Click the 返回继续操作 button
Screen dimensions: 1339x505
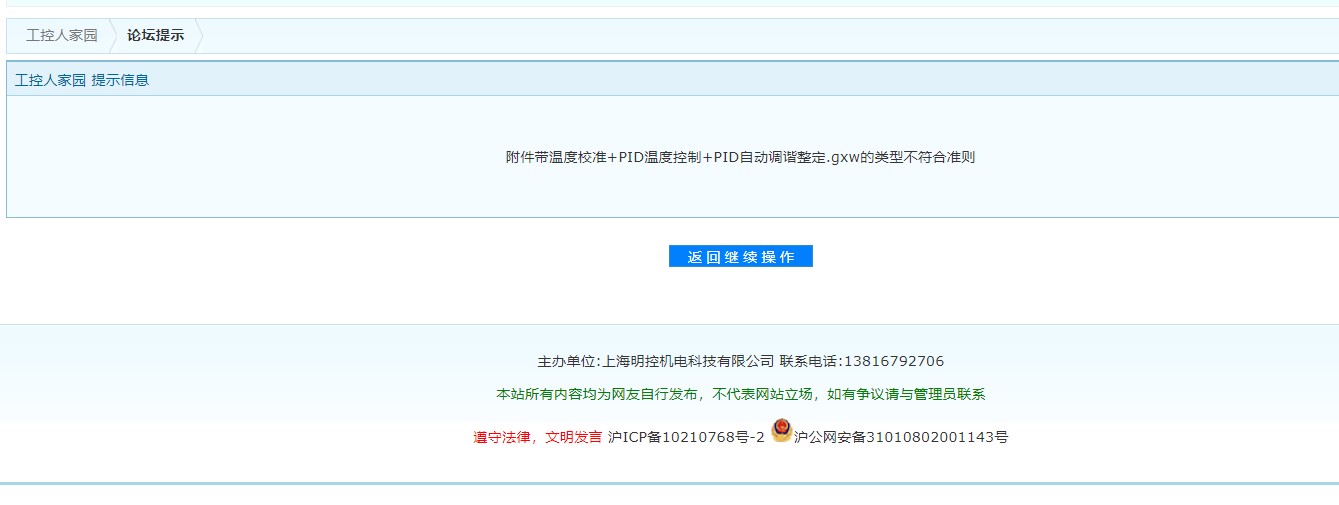click(x=740, y=257)
